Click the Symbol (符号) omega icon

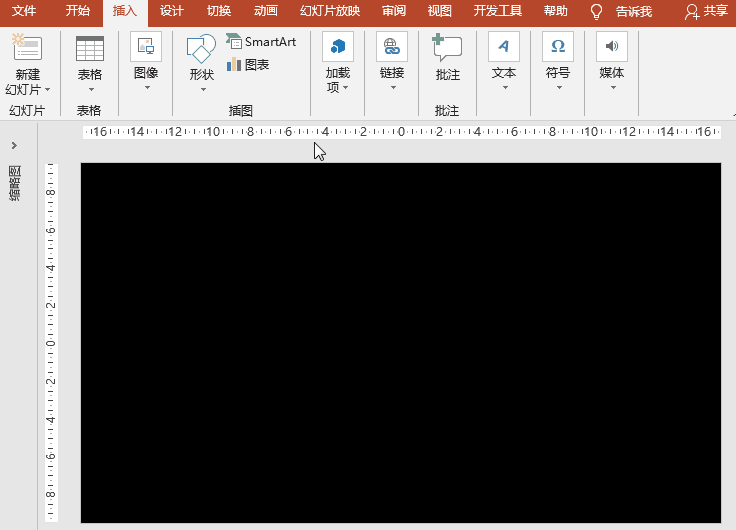click(x=558, y=46)
